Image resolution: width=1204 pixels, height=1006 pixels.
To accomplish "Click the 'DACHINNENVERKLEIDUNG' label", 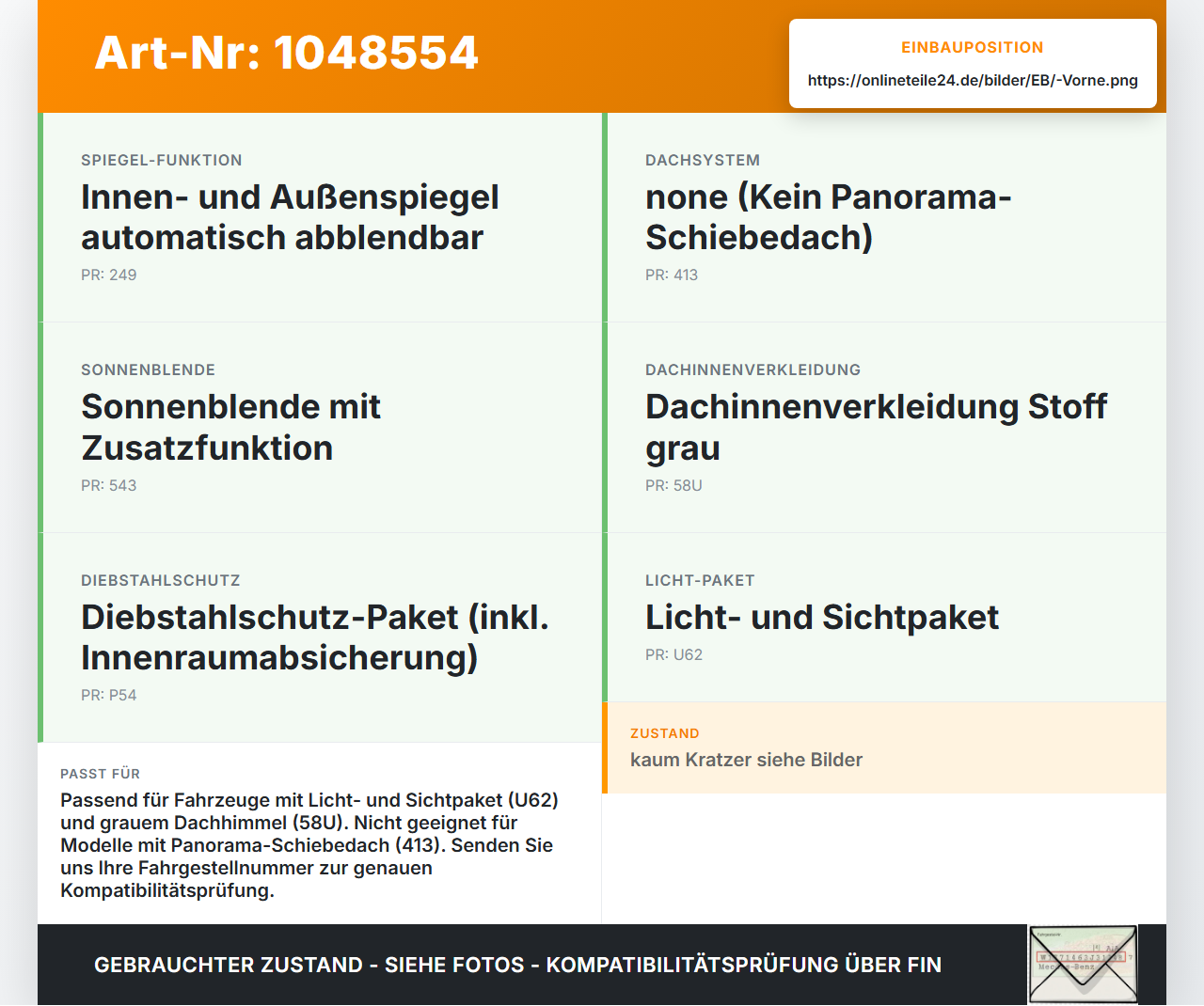I will pyautogui.click(x=753, y=369).
